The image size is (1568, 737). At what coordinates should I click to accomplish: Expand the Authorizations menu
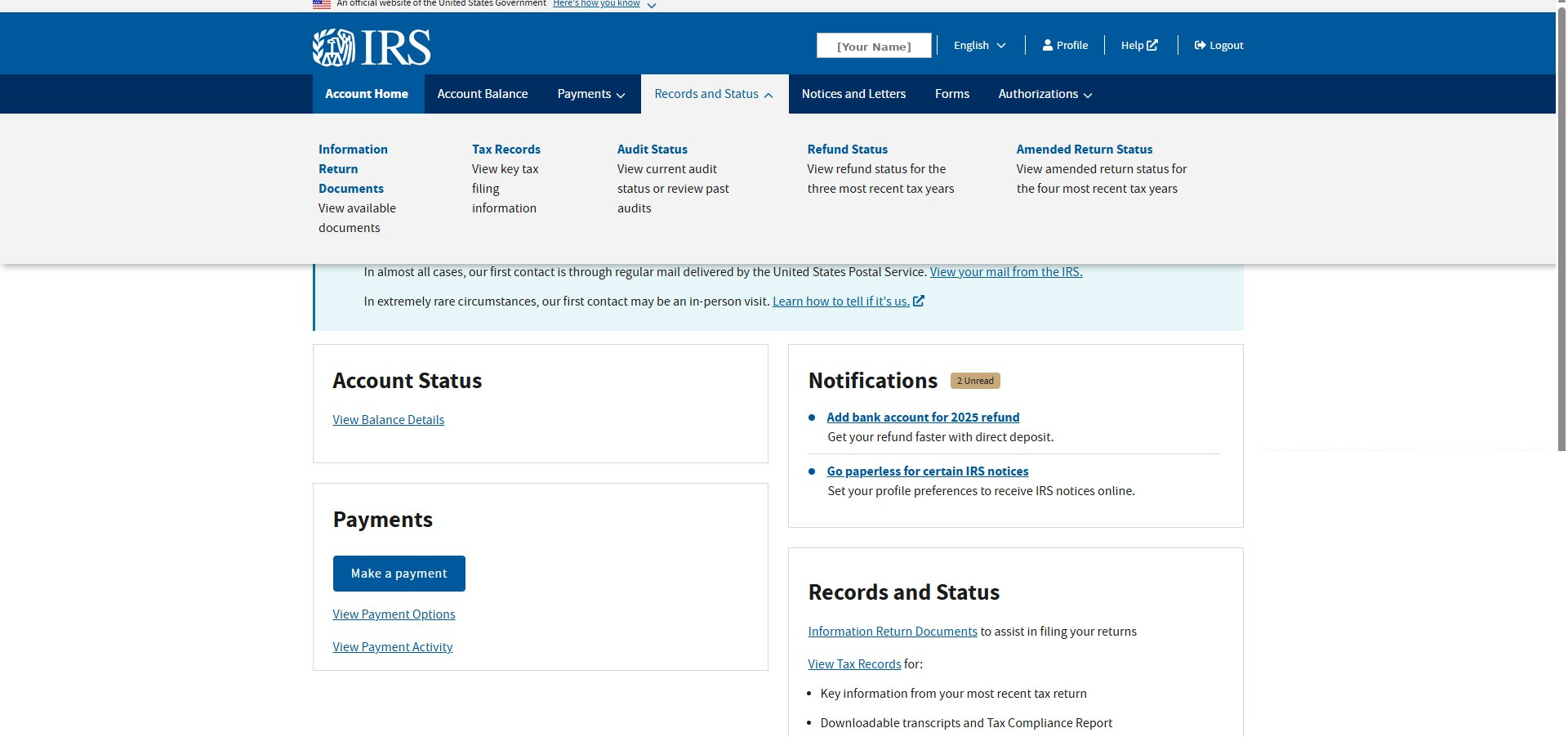[1045, 94]
